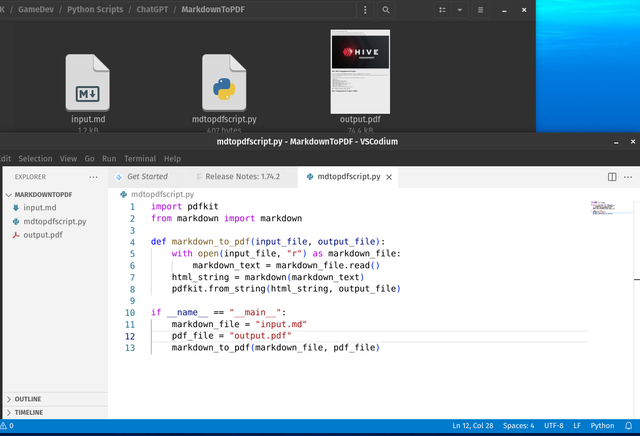Click the split editor right icon

[613, 177]
